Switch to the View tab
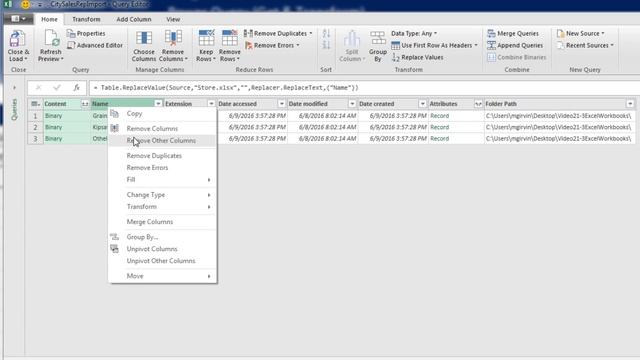Screen dimensions: 640x360 click(173, 19)
